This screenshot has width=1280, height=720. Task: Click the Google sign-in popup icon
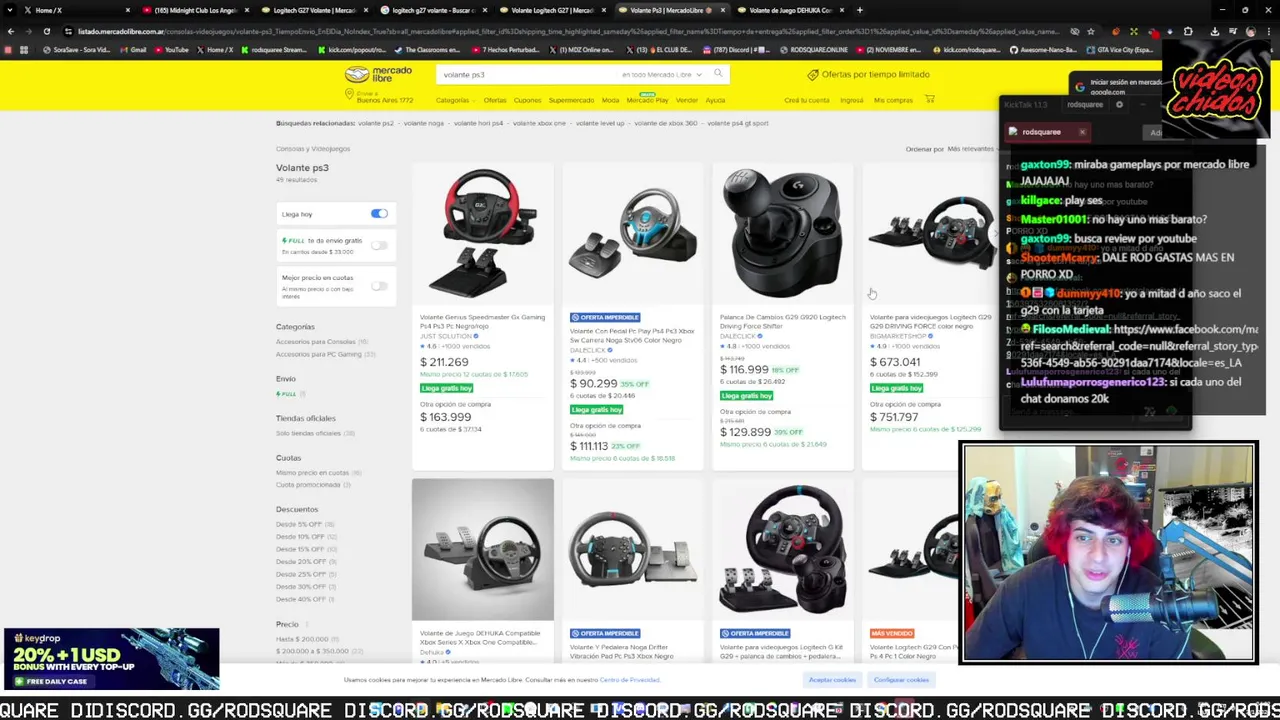pos(1080,86)
